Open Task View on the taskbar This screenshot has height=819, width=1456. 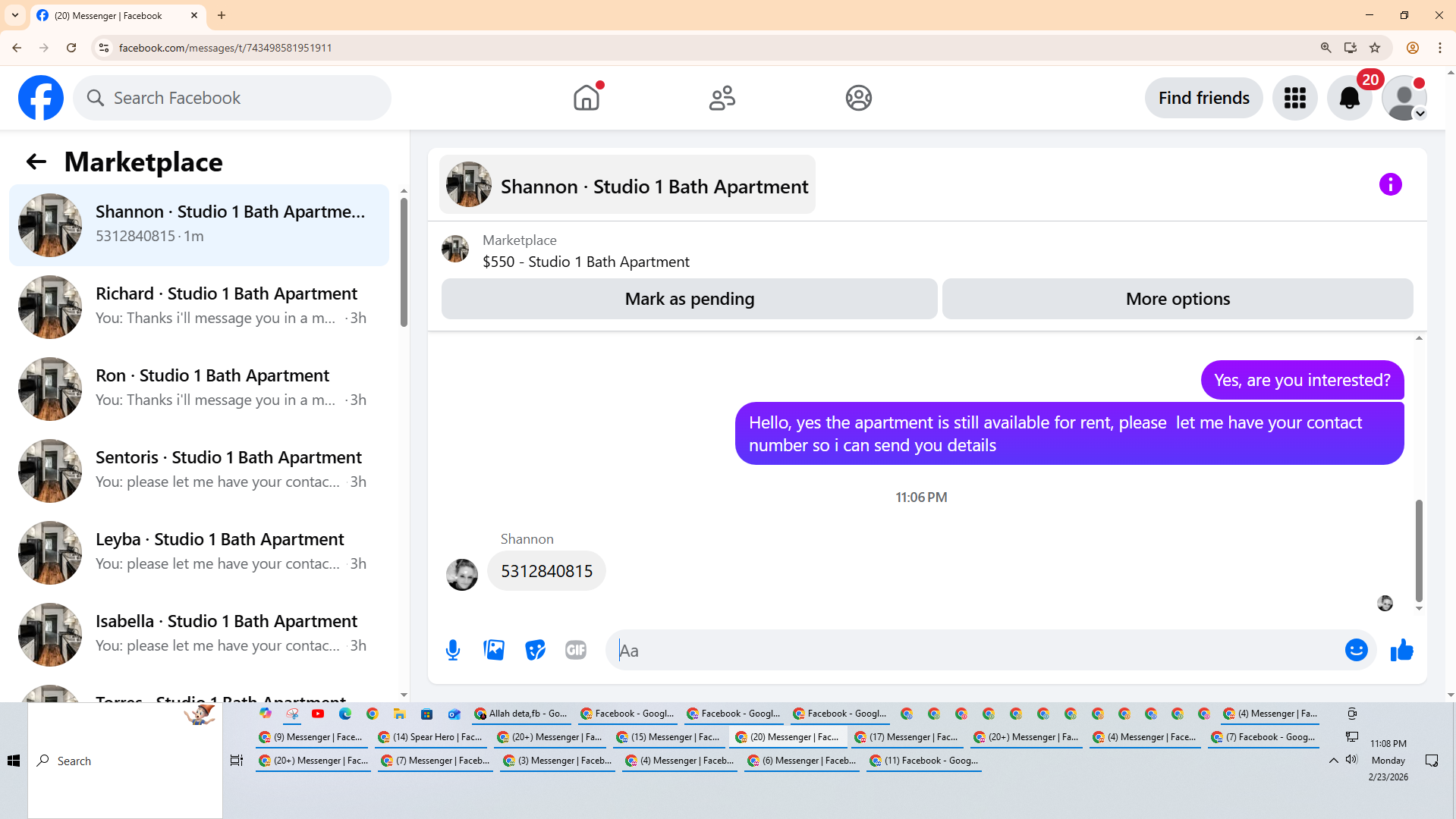pyautogui.click(x=236, y=761)
